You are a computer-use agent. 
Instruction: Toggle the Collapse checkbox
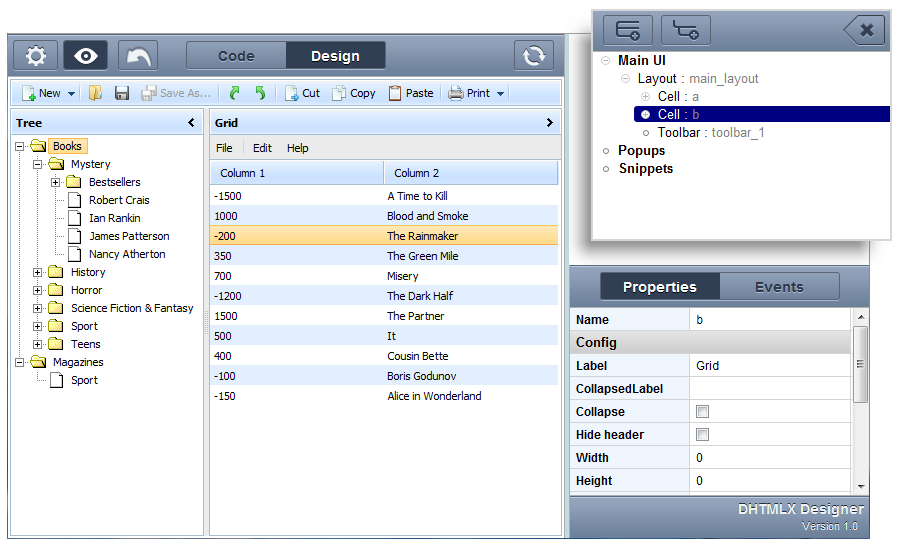(x=702, y=412)
